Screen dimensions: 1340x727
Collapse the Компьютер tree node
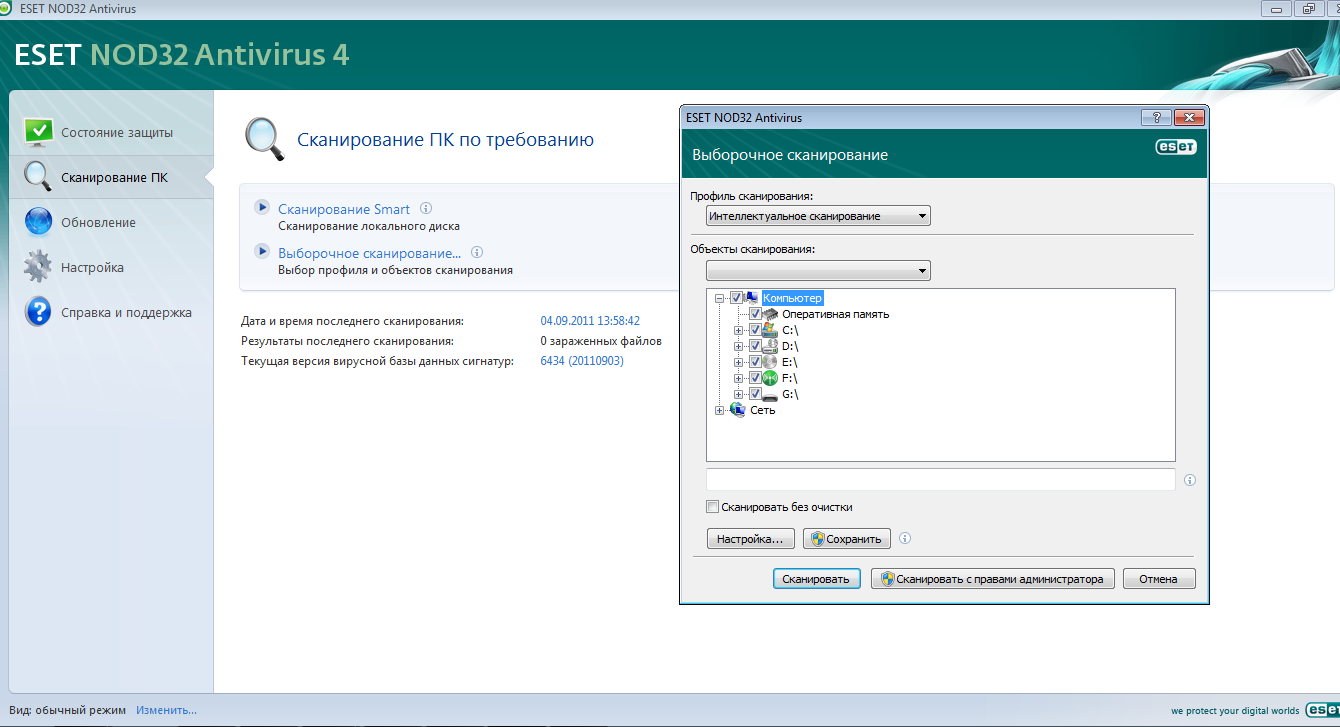pos(720,298)
